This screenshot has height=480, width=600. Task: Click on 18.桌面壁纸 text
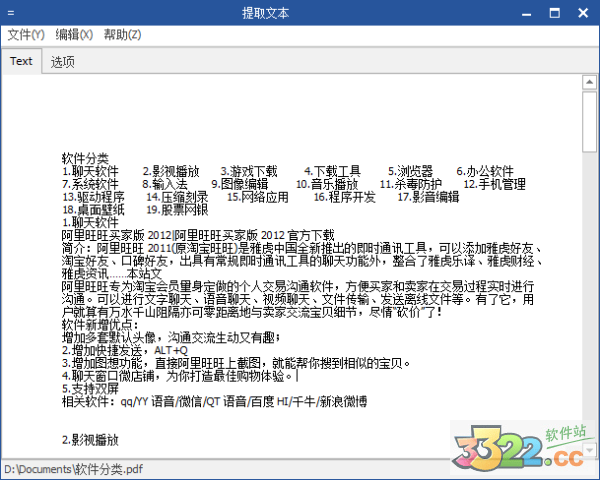click(x=93, y=209)
